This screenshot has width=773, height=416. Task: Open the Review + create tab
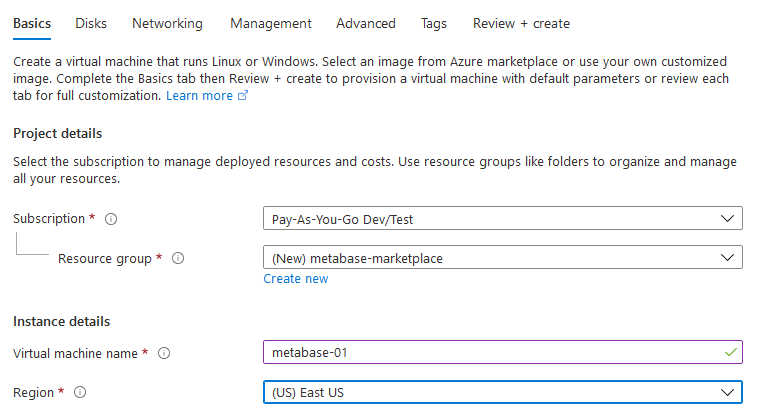(x=521, y=24)
